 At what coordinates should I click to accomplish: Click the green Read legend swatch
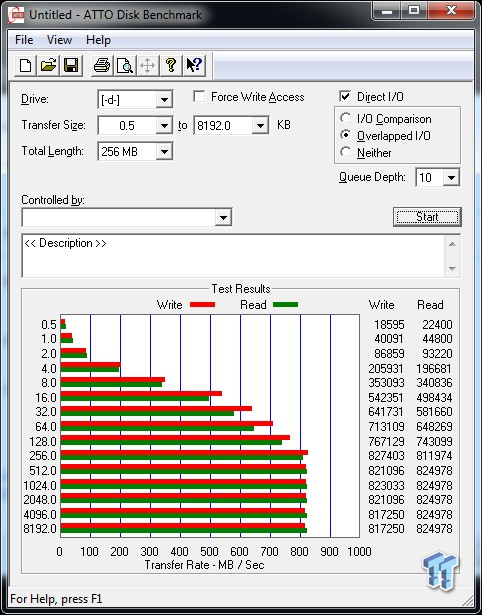coord(286,305)
